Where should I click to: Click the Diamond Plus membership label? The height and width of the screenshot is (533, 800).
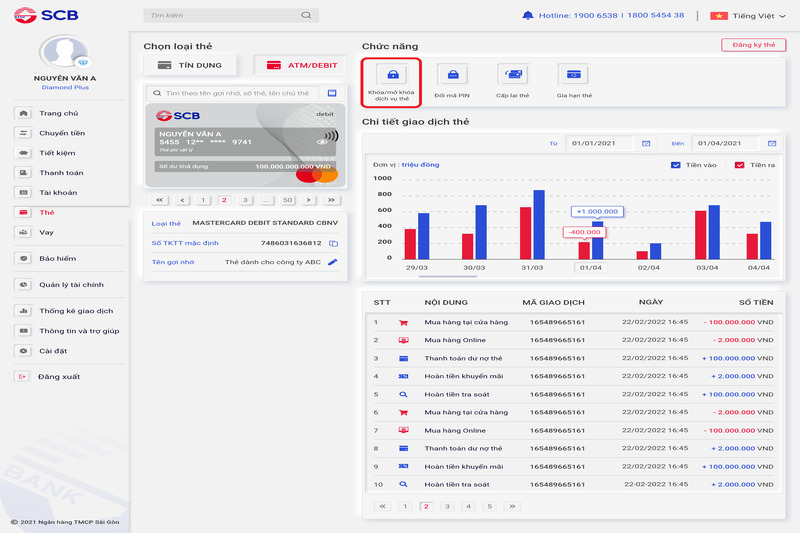pos(65,87)
